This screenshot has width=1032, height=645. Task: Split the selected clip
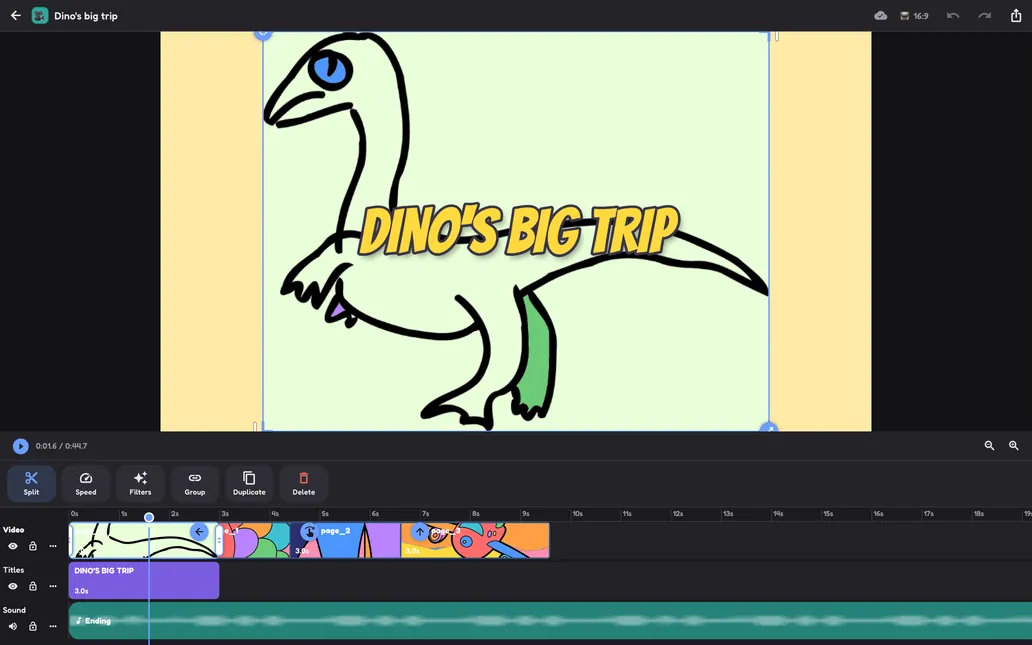[32, 483]
